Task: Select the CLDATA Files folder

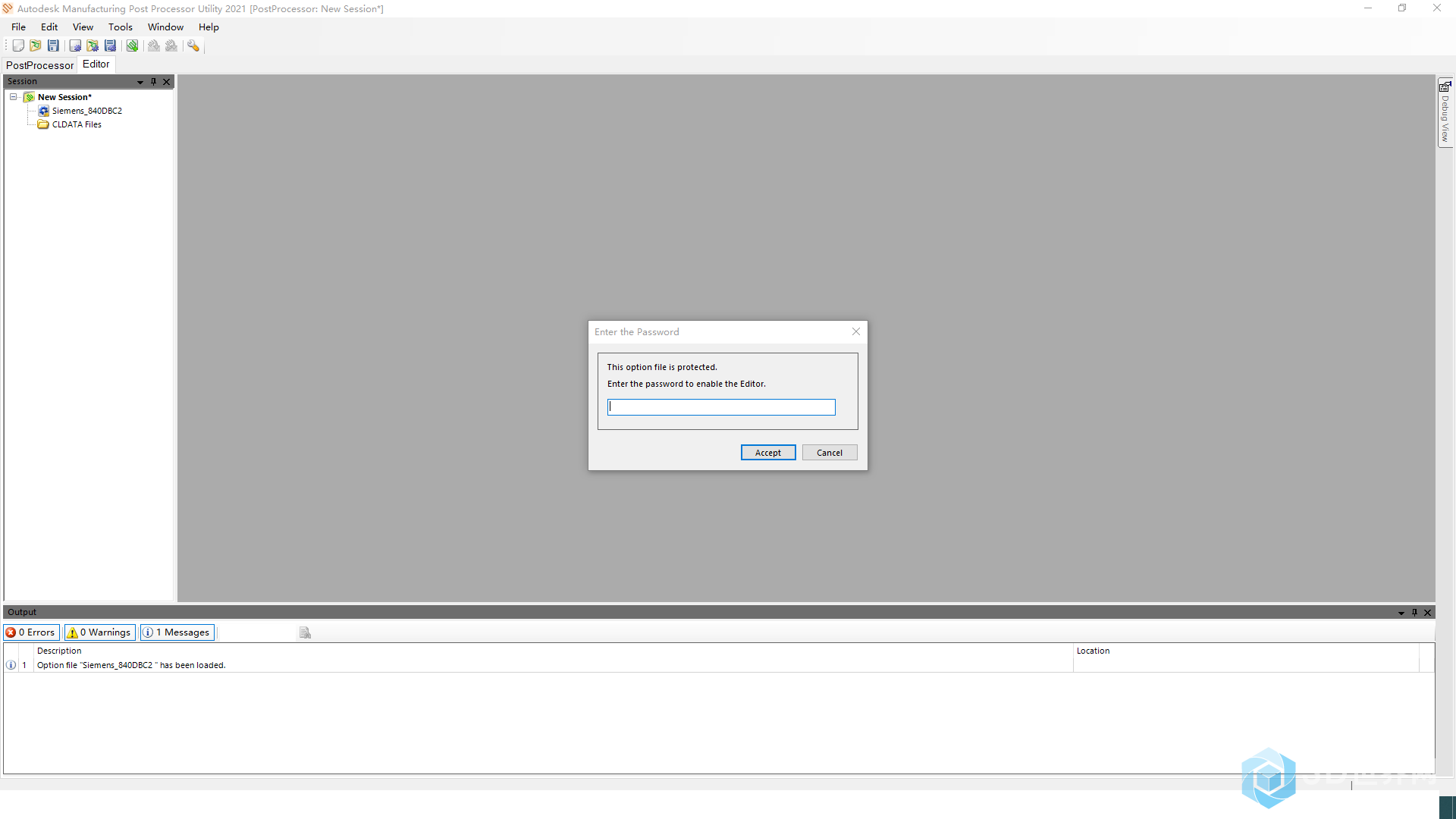Action: coord(76,124)
